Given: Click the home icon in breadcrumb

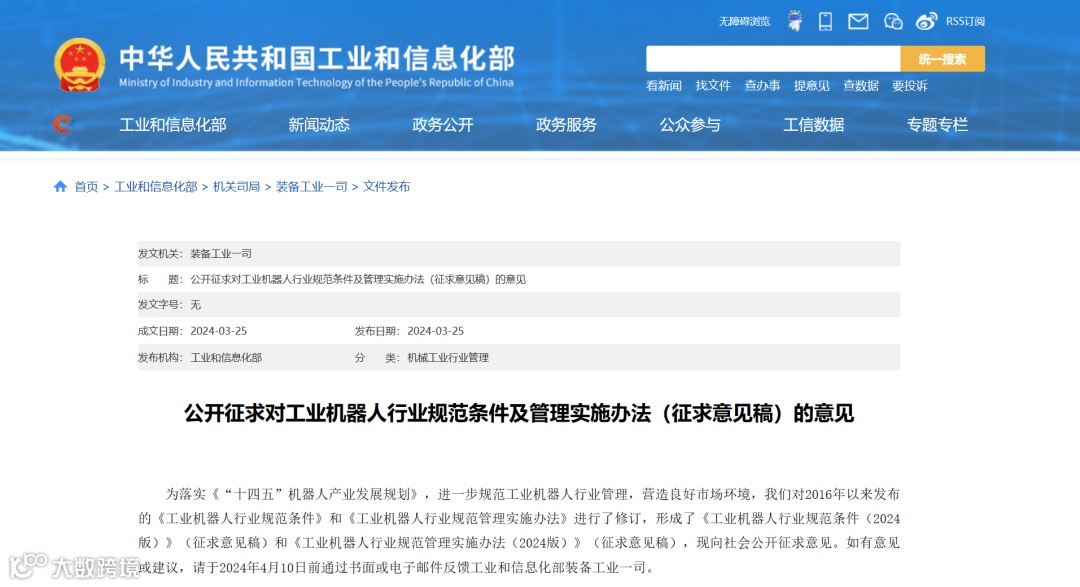Looking at the screenshot, I should tap(60, 187).
